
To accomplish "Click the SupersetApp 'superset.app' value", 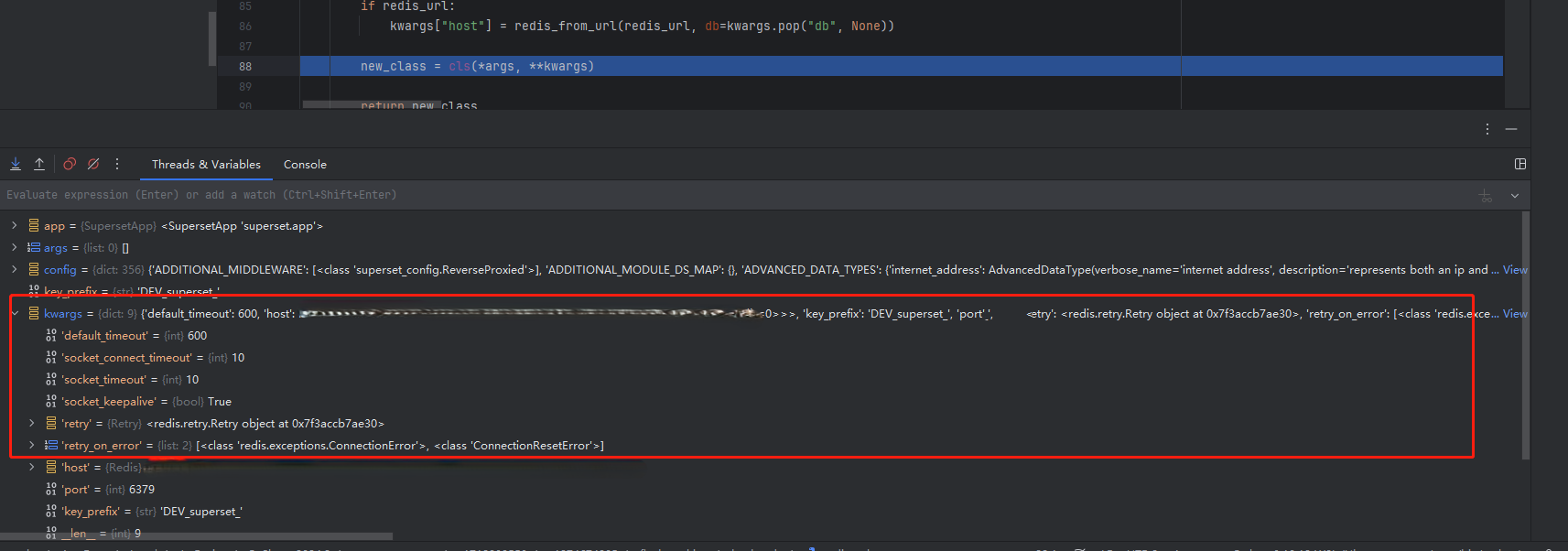I will coord(242,226).
